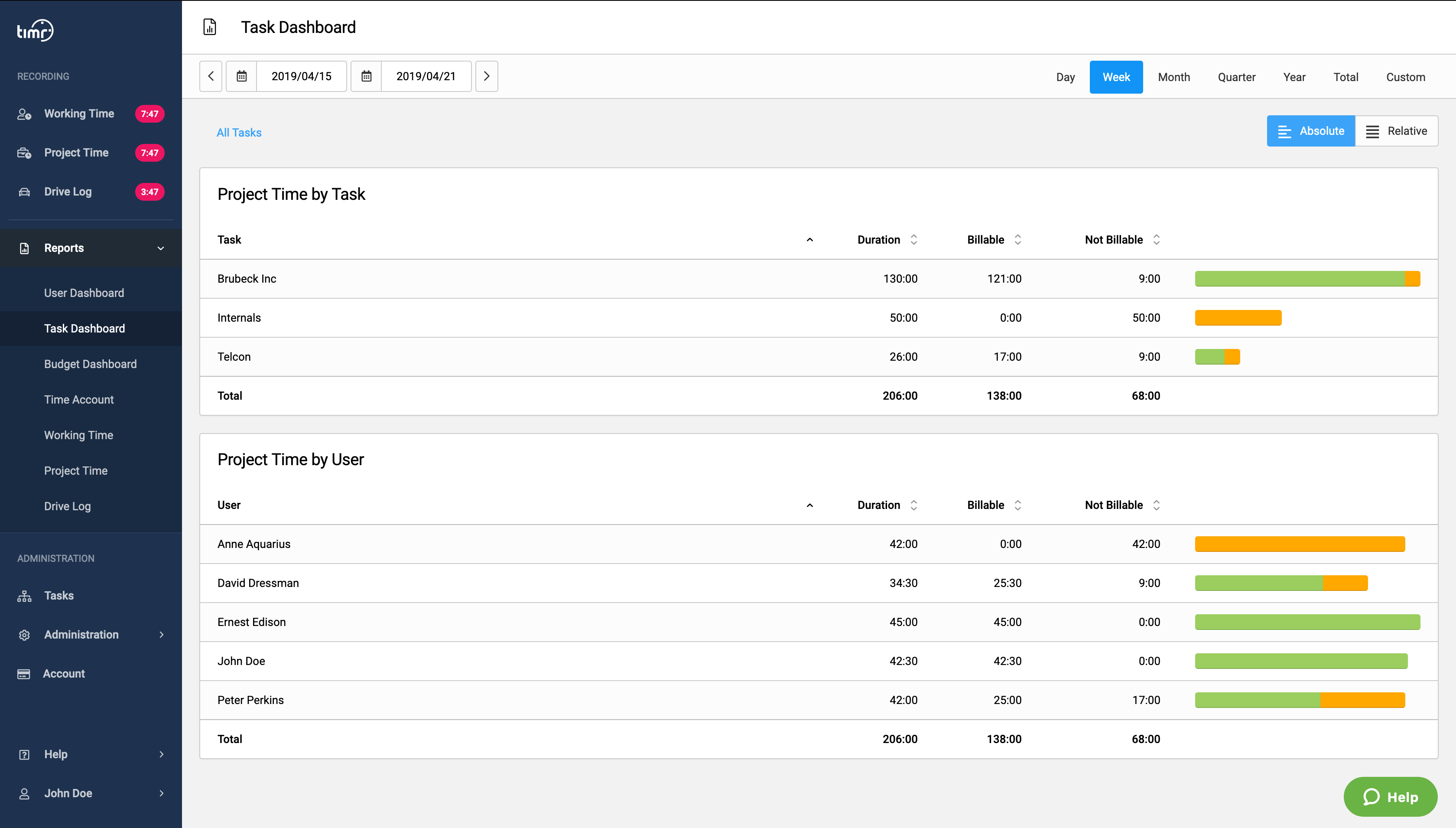
Task: Click the Drive Log car icon
Action: tap(24, 192)
